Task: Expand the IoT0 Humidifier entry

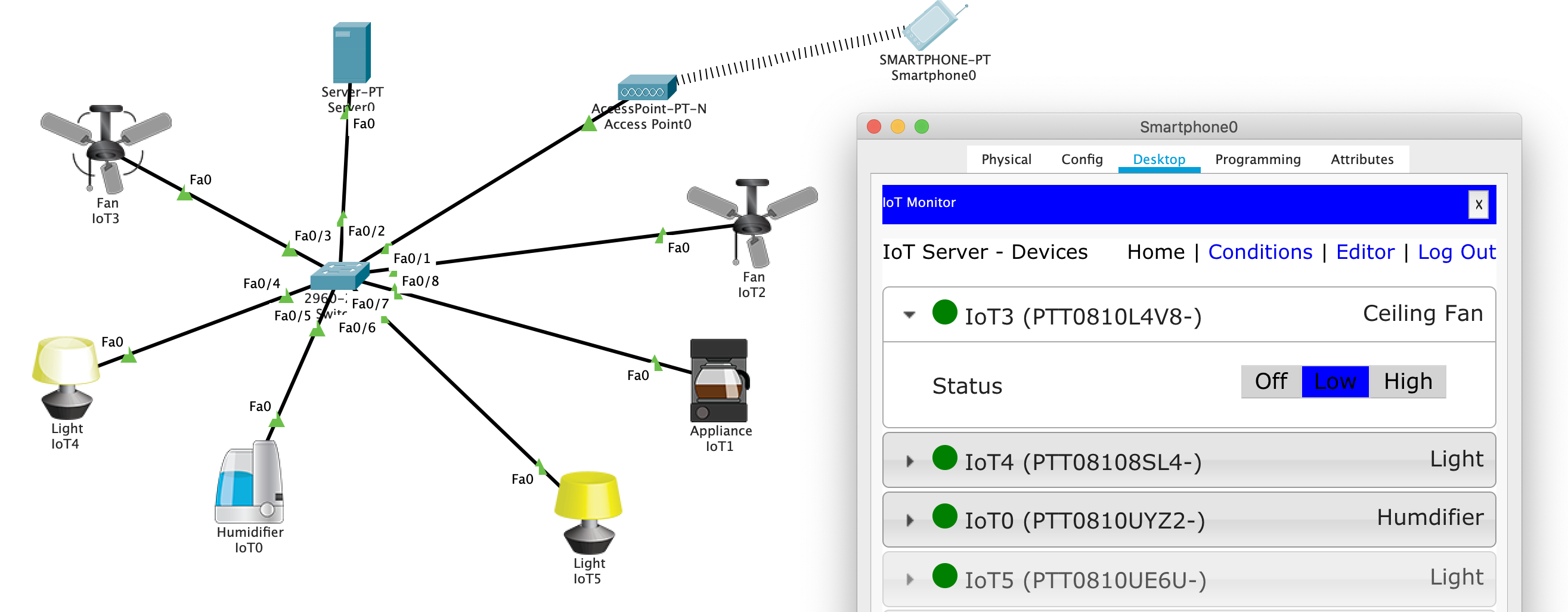Action: click(909, 520)
